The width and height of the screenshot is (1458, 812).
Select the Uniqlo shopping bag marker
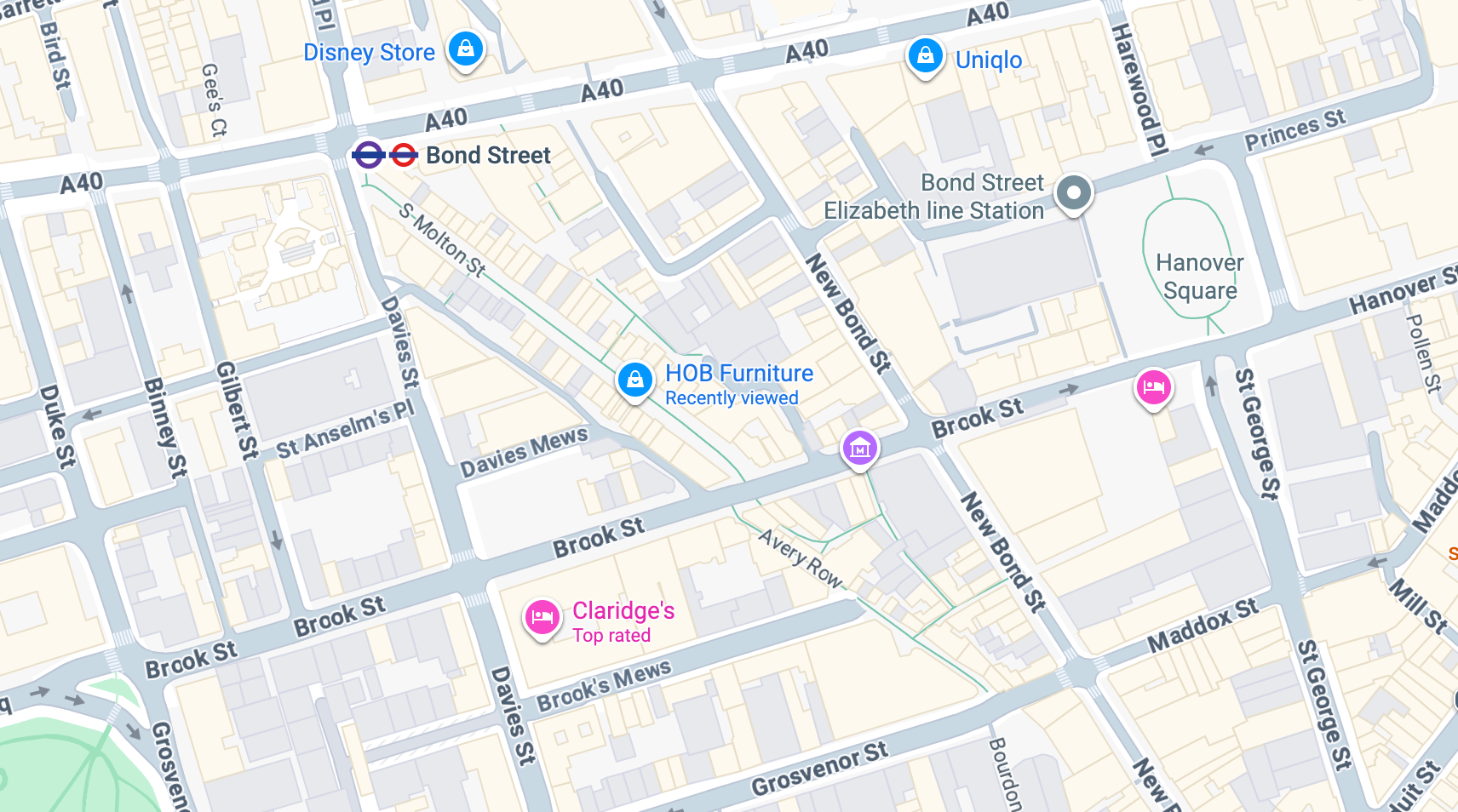[925, 57]
